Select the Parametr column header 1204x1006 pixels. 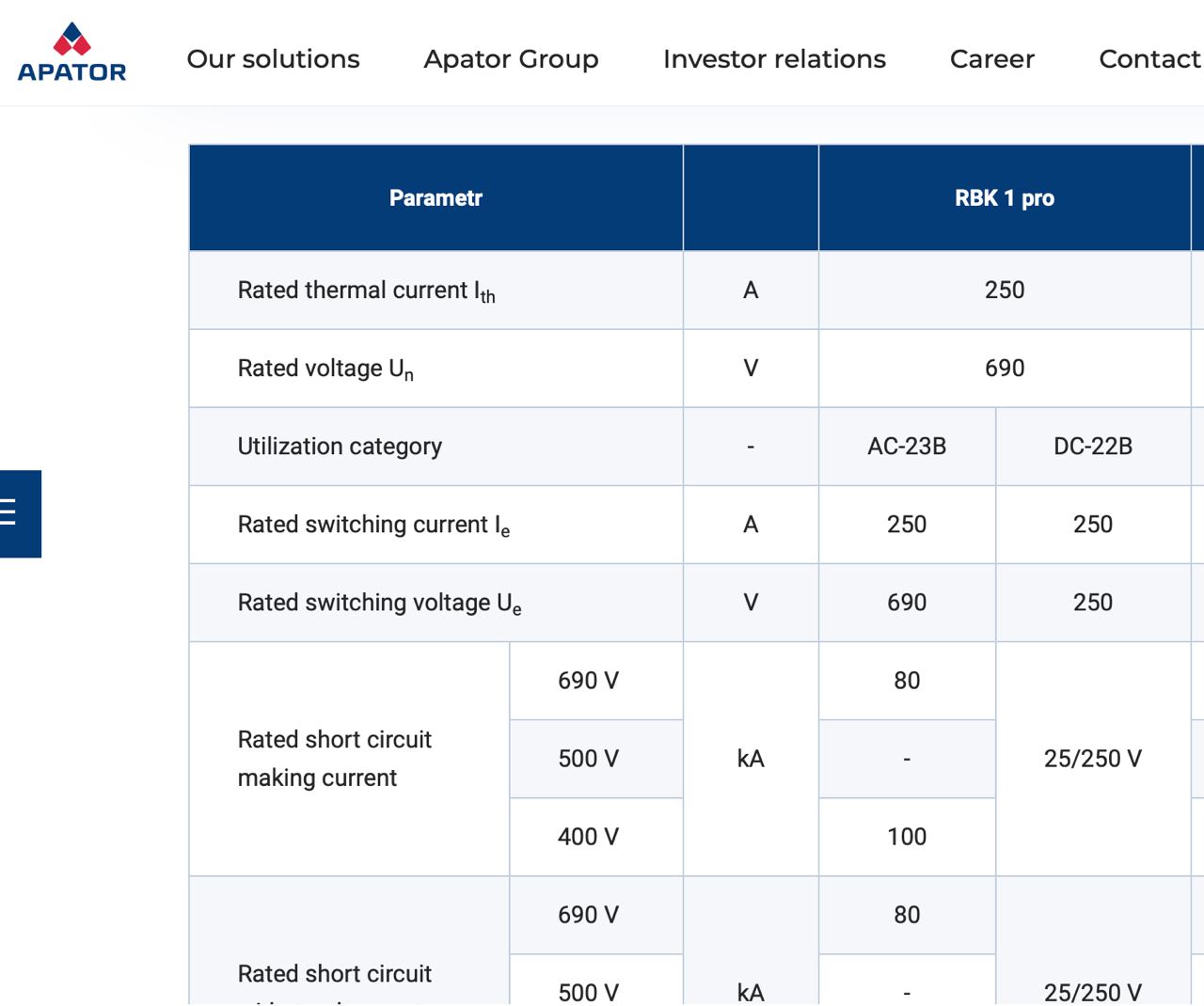(436, 197)
